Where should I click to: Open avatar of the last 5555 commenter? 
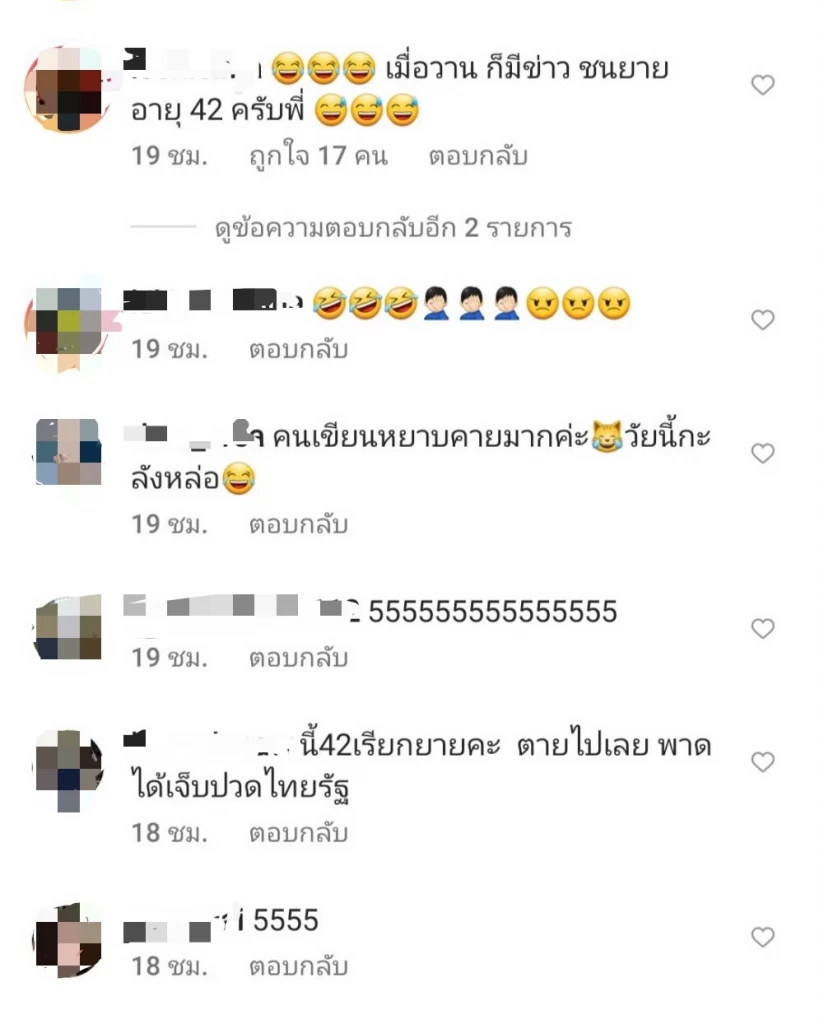coord(68,939)
